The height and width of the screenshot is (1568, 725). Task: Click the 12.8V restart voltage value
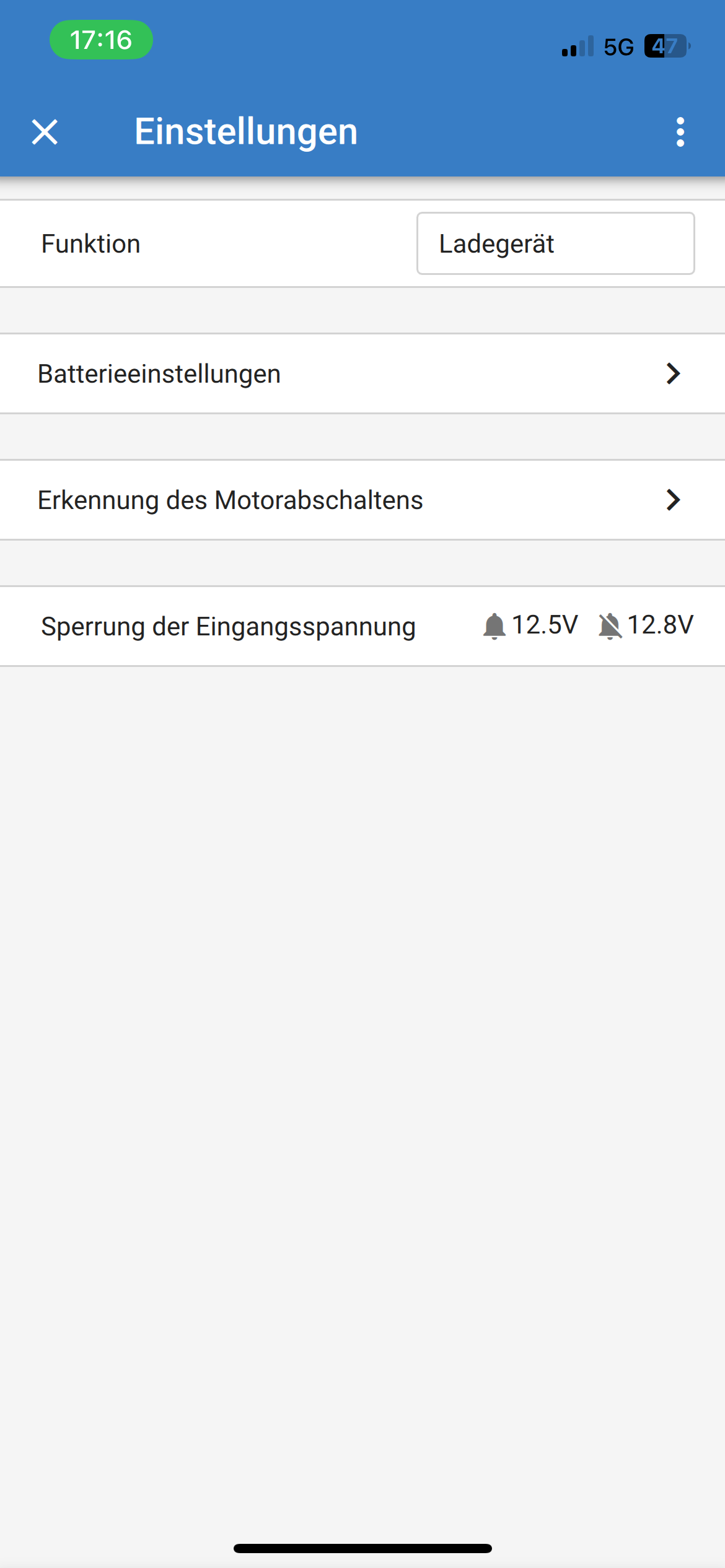[661, 625]
